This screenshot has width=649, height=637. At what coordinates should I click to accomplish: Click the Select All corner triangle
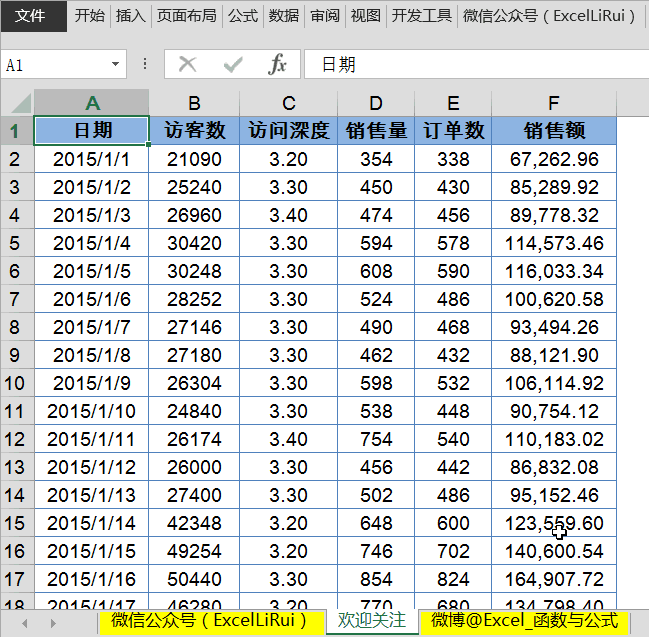19,103
